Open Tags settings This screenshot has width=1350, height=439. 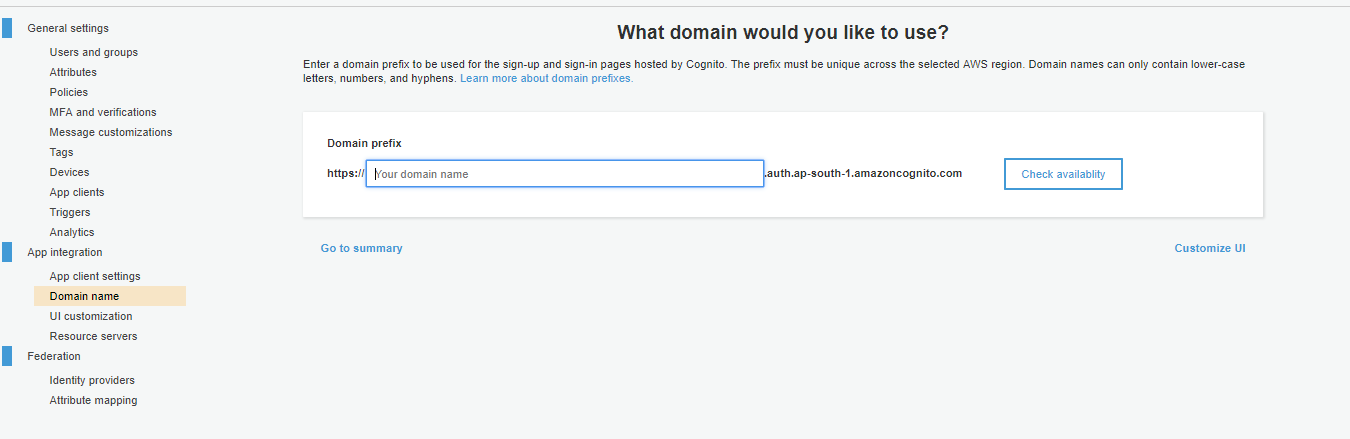[x=61, y=152]
